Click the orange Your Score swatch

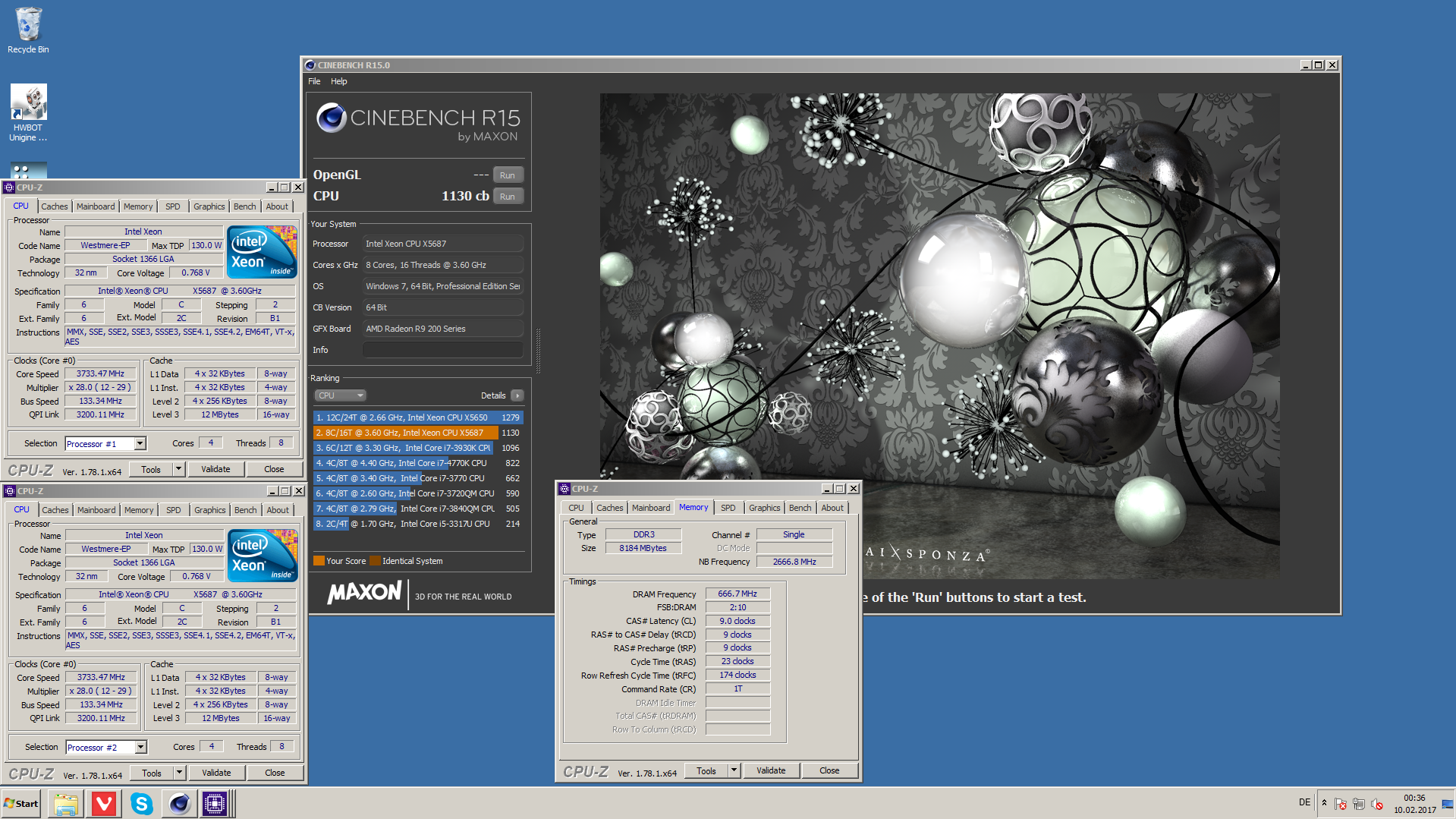(319, 561)
